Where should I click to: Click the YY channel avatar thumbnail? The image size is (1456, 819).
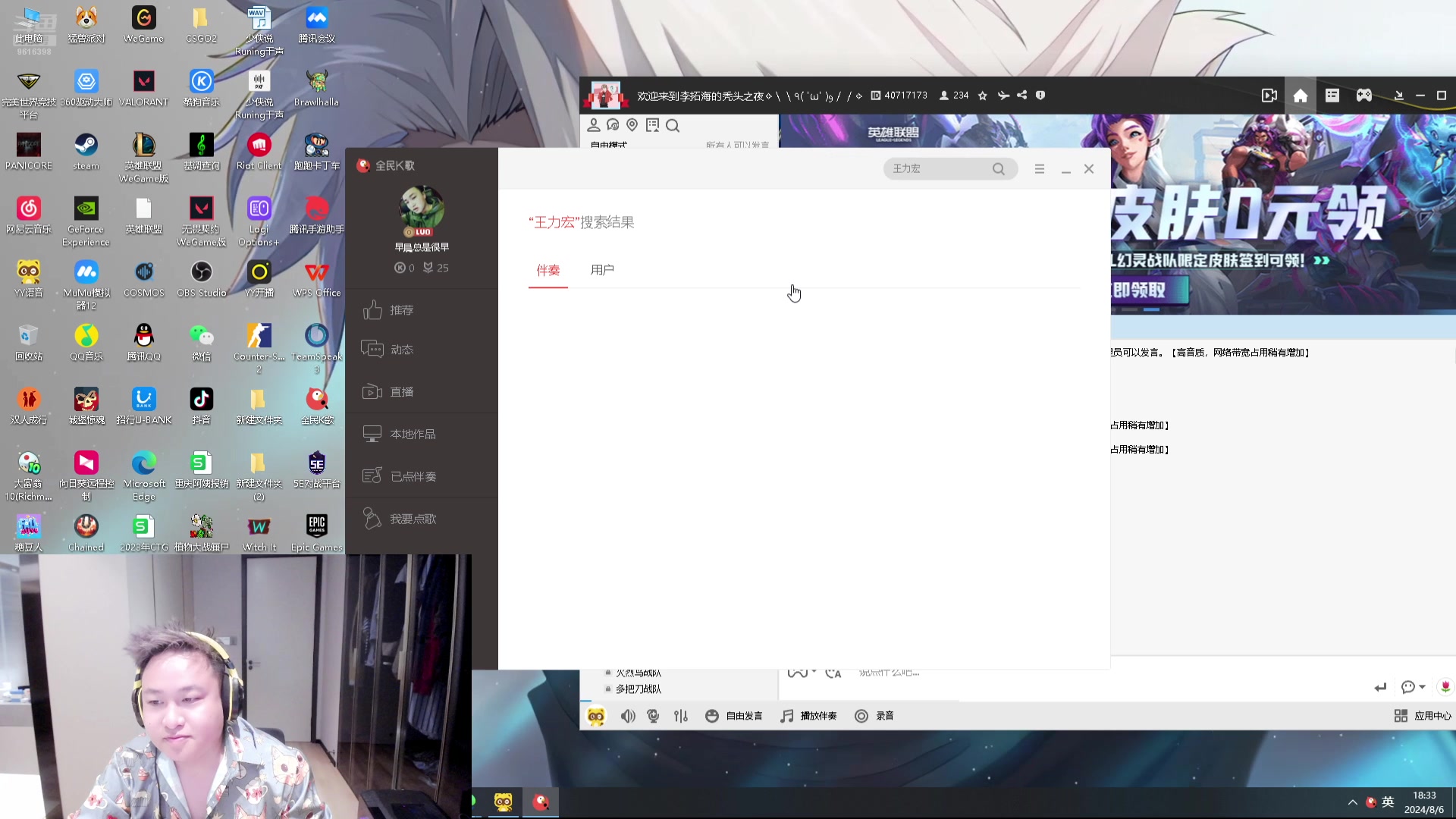click(605, 96)
